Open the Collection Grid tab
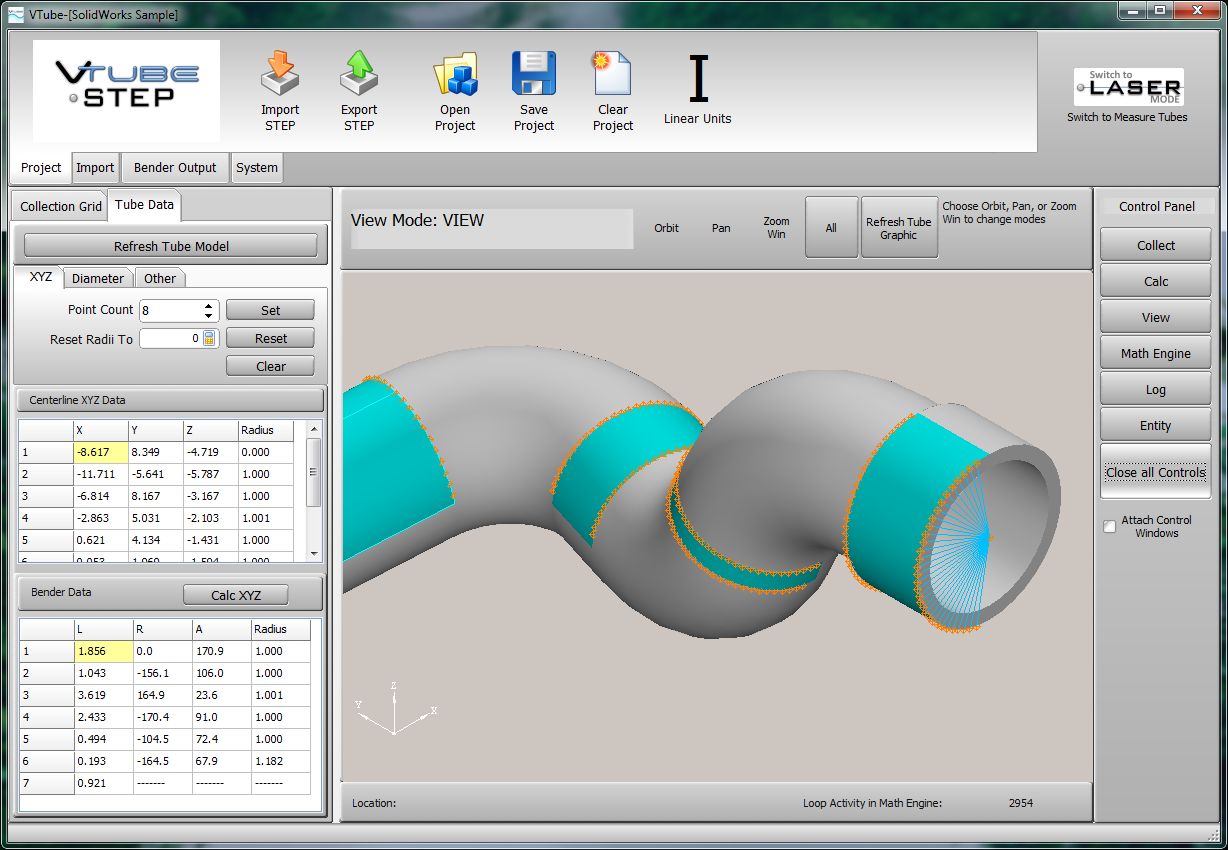This screenshot has width=1228, height=850. 61,206
